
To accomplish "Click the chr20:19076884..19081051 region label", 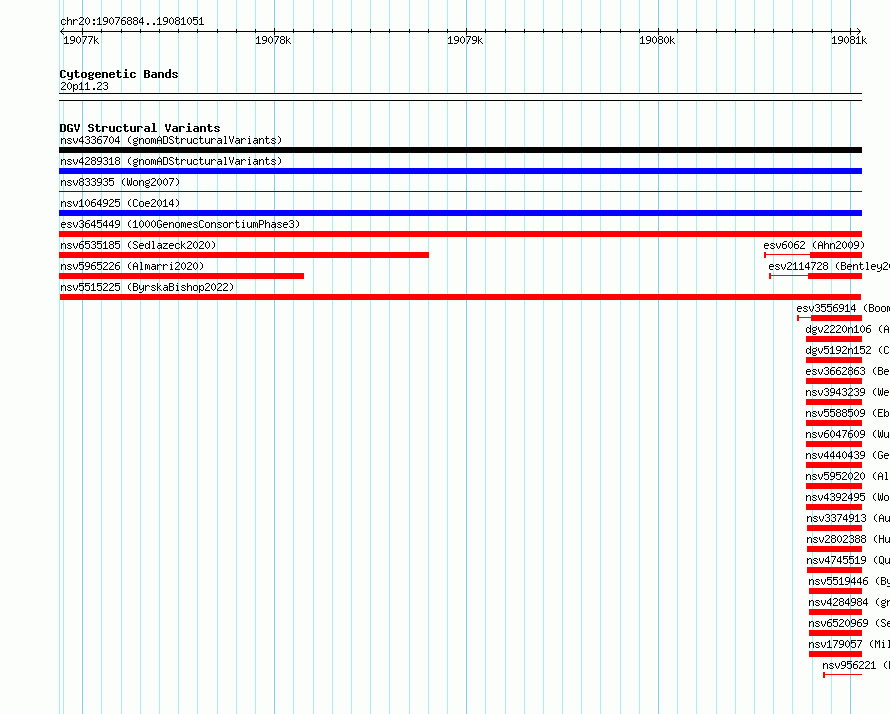I will [x=132, y=21].
